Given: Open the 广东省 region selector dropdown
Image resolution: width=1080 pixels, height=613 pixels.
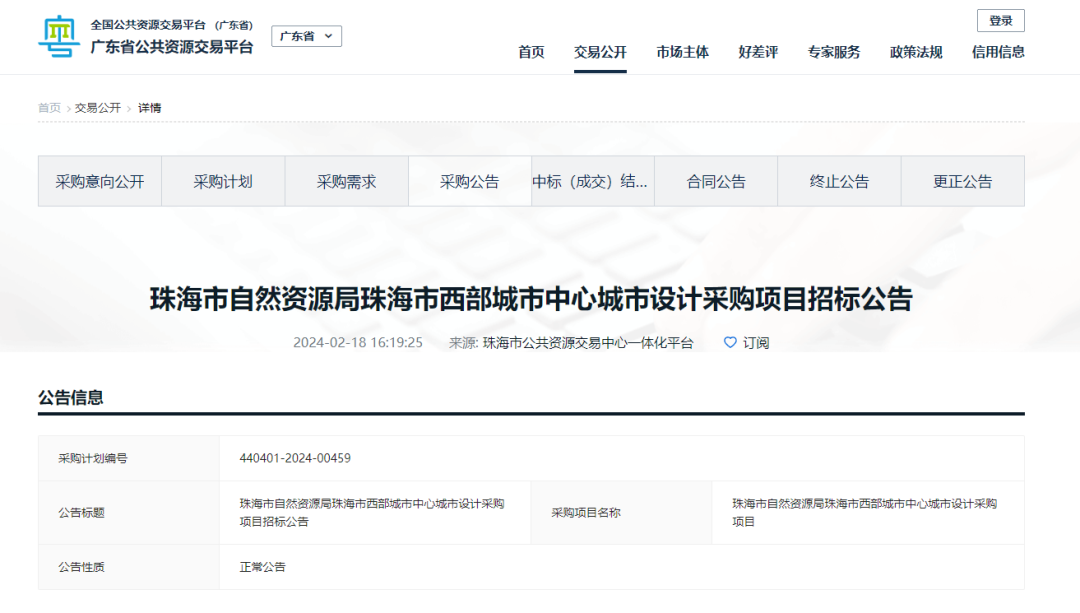Looking at the screenshot, I should coord(306,35).
